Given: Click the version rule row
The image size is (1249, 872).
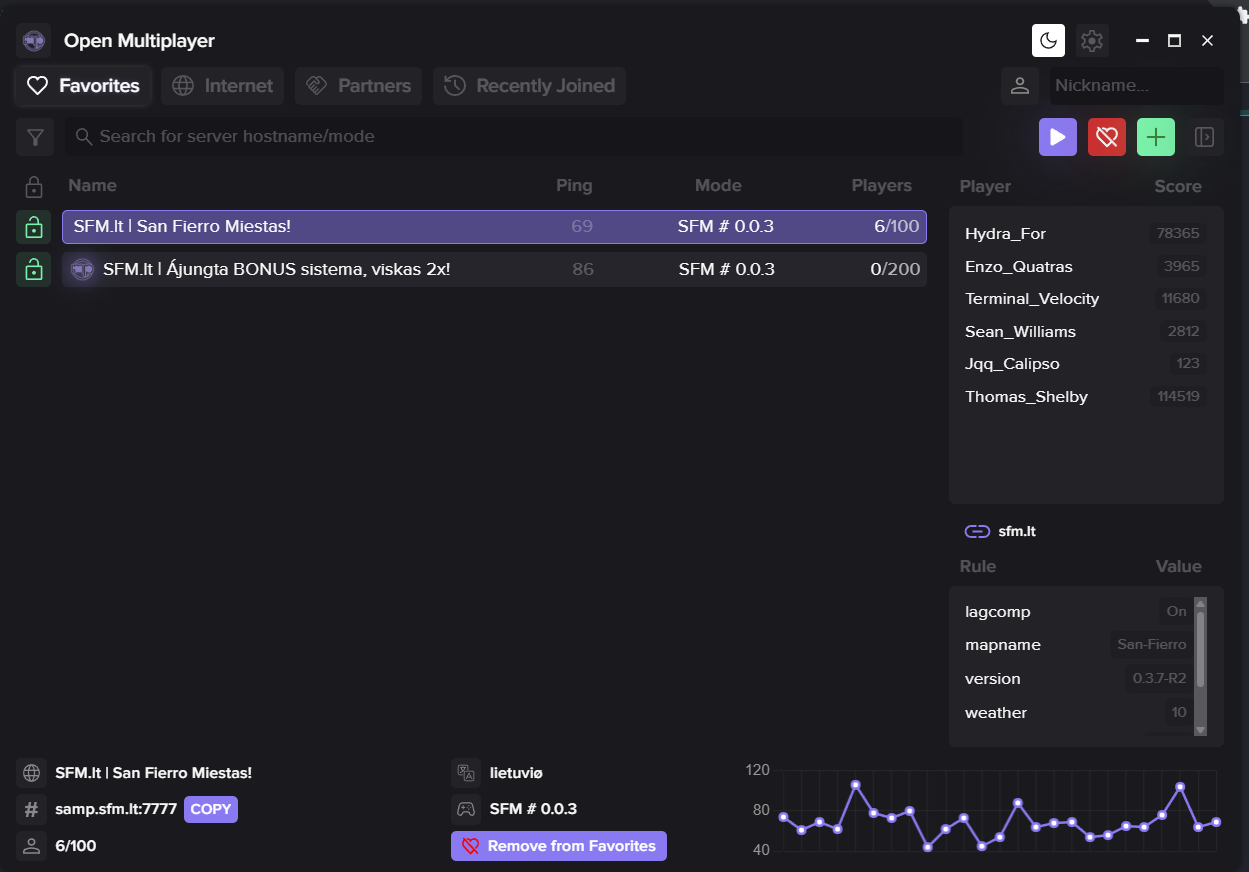Looking at the screenshot, I should click(1078, 678).
